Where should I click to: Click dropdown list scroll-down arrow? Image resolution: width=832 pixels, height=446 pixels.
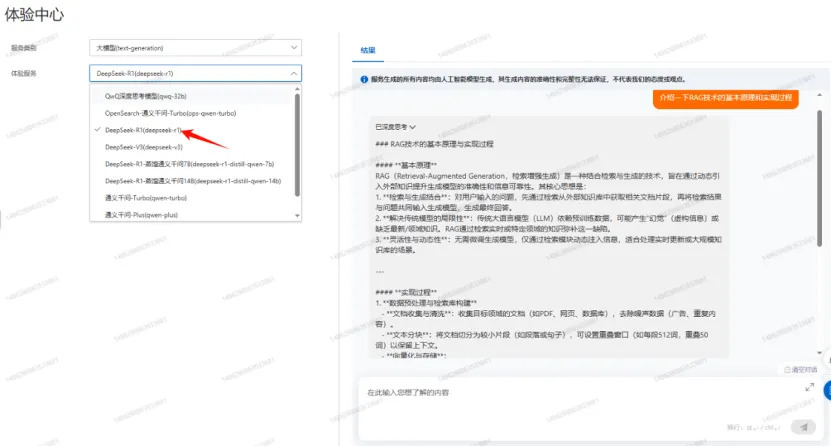pyautogui.click(x=297, y=216)
